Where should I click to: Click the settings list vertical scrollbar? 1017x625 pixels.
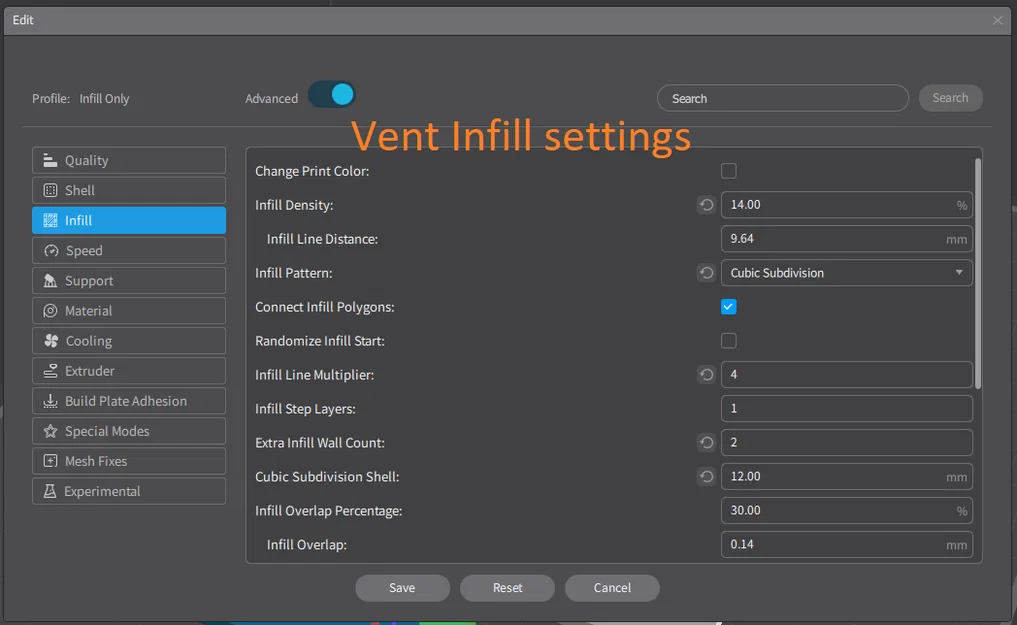pos(977,274)
